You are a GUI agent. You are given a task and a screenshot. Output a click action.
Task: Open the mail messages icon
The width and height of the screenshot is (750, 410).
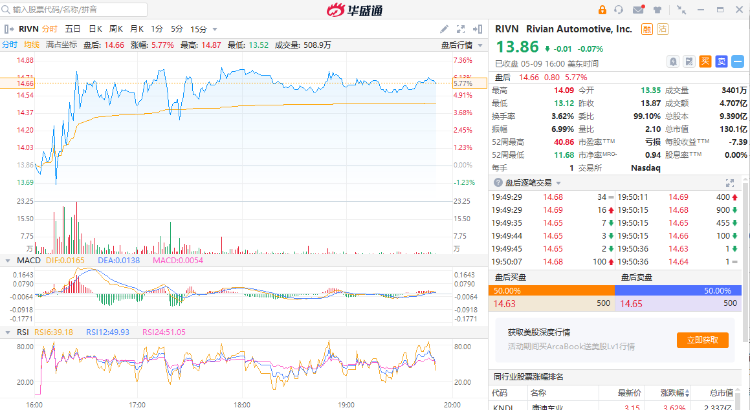639,10
